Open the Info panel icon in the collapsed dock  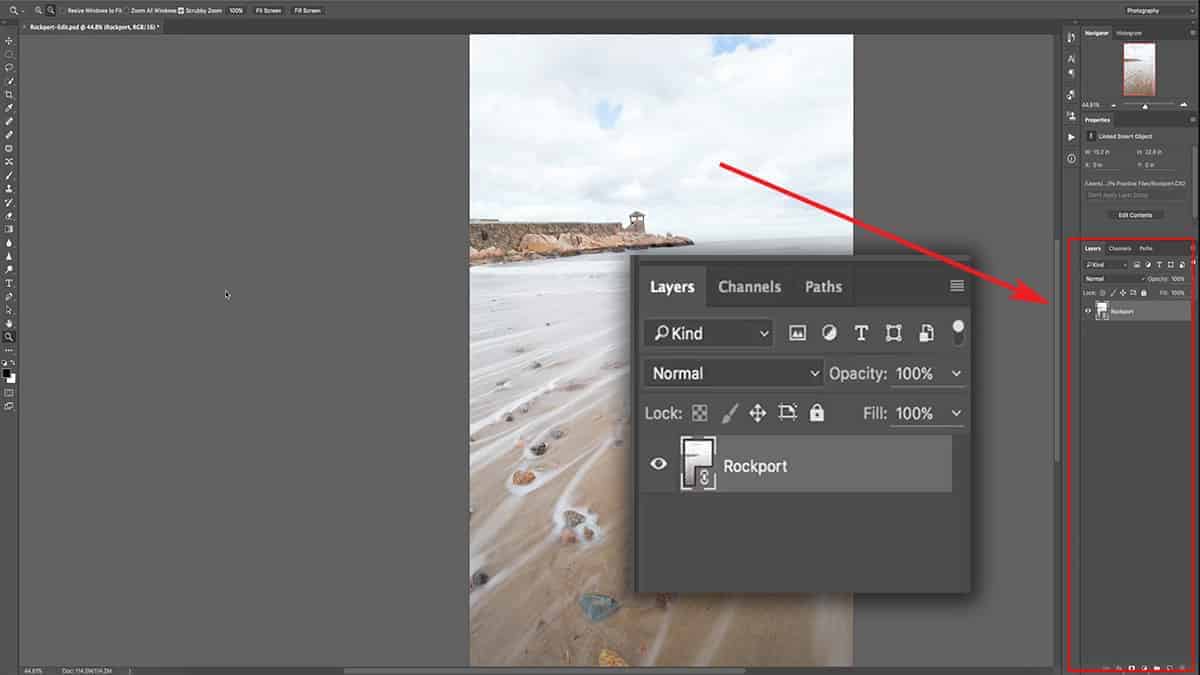point(1070,159)
